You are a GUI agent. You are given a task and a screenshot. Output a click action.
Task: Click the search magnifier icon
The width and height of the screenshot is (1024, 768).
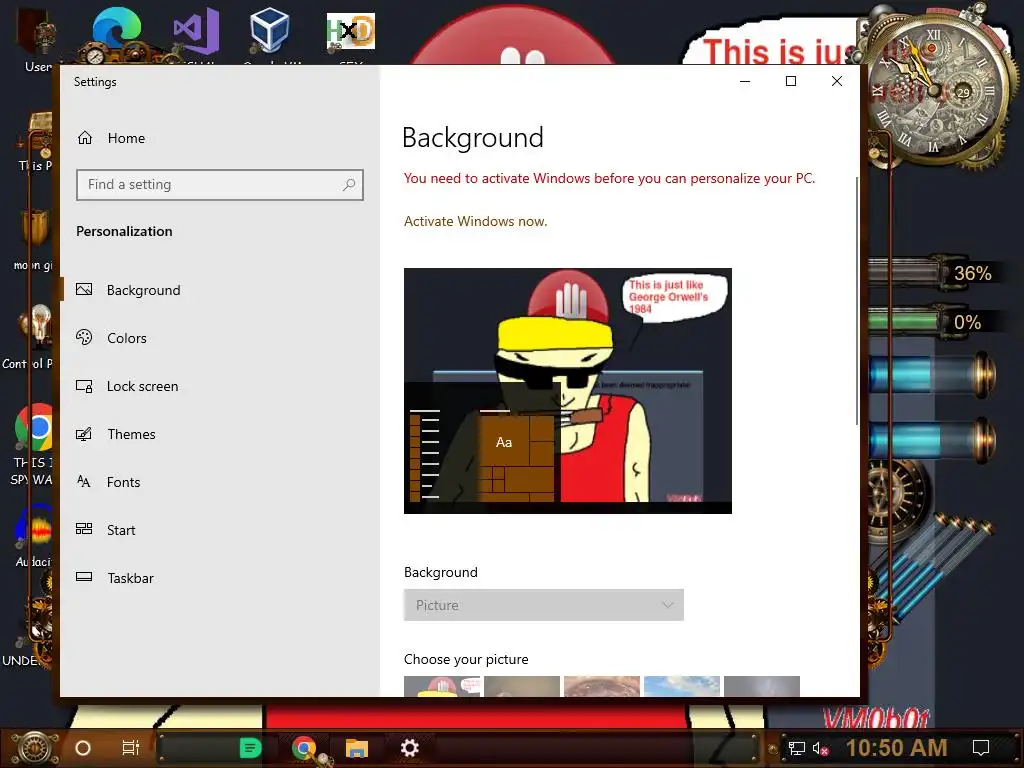pyautogui.click(x=349, y=185)
